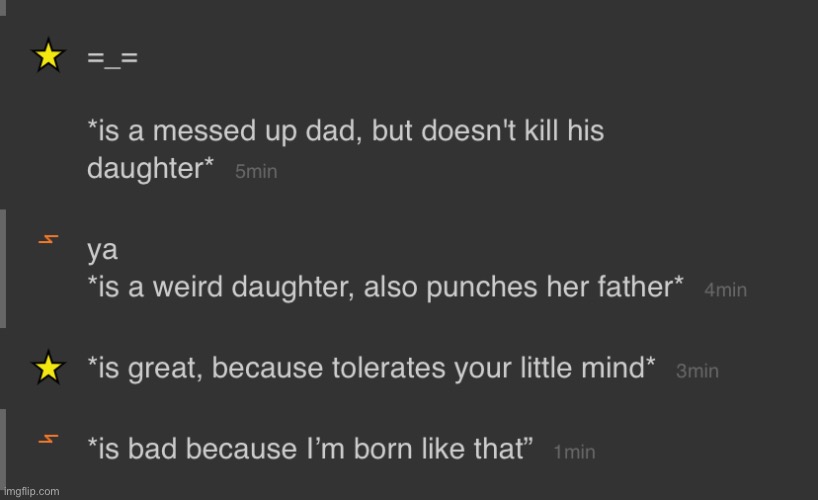This screenshot has width=818, height=500.
Task: Click the gray bar left of the last message
Action: pos(3,454)
